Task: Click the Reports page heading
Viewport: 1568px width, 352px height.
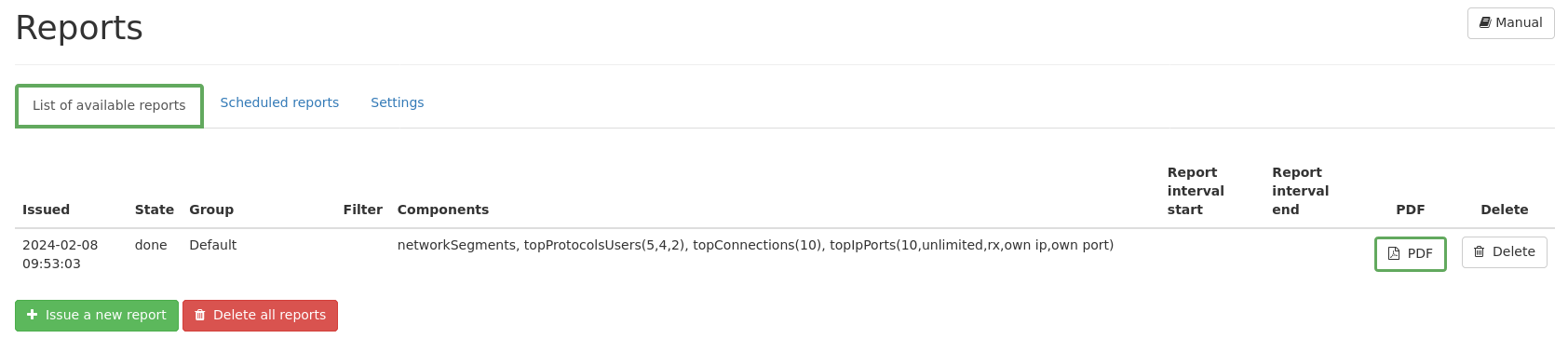Action: pos(79,28)
